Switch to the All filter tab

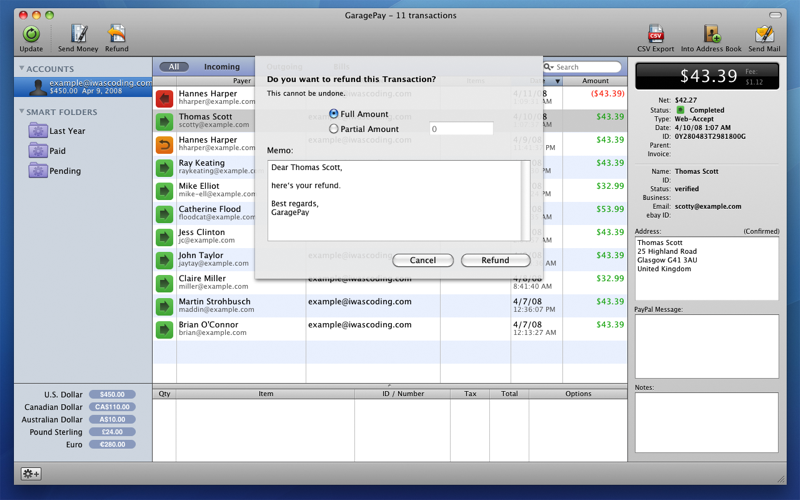click(x=173, y=67)
